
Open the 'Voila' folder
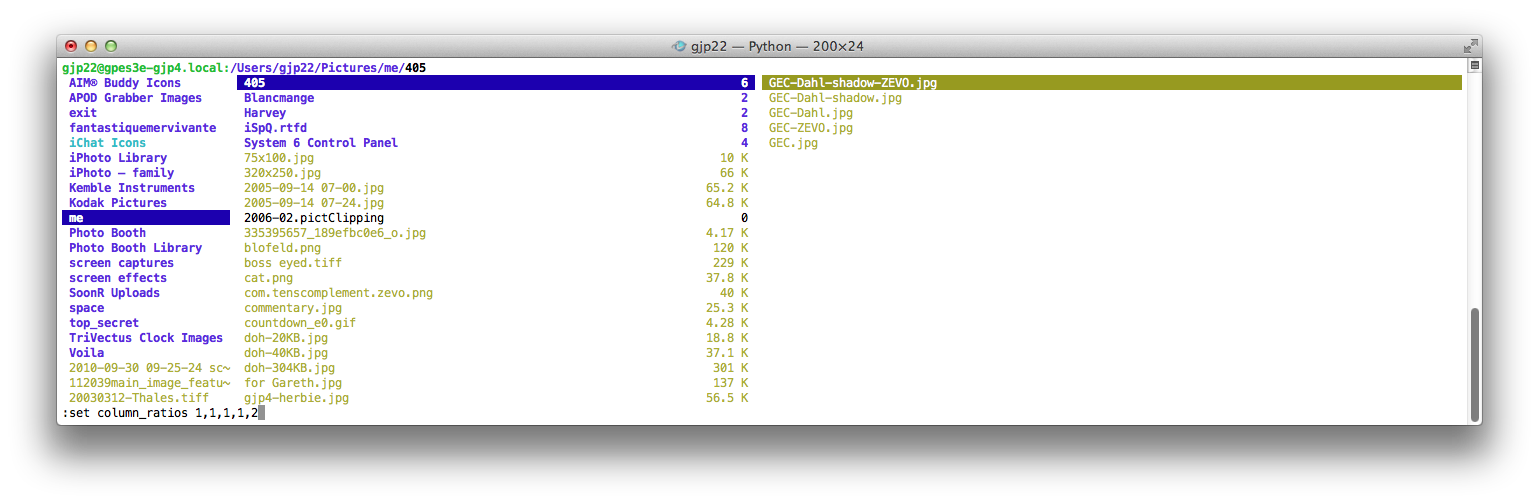[86, 353]
